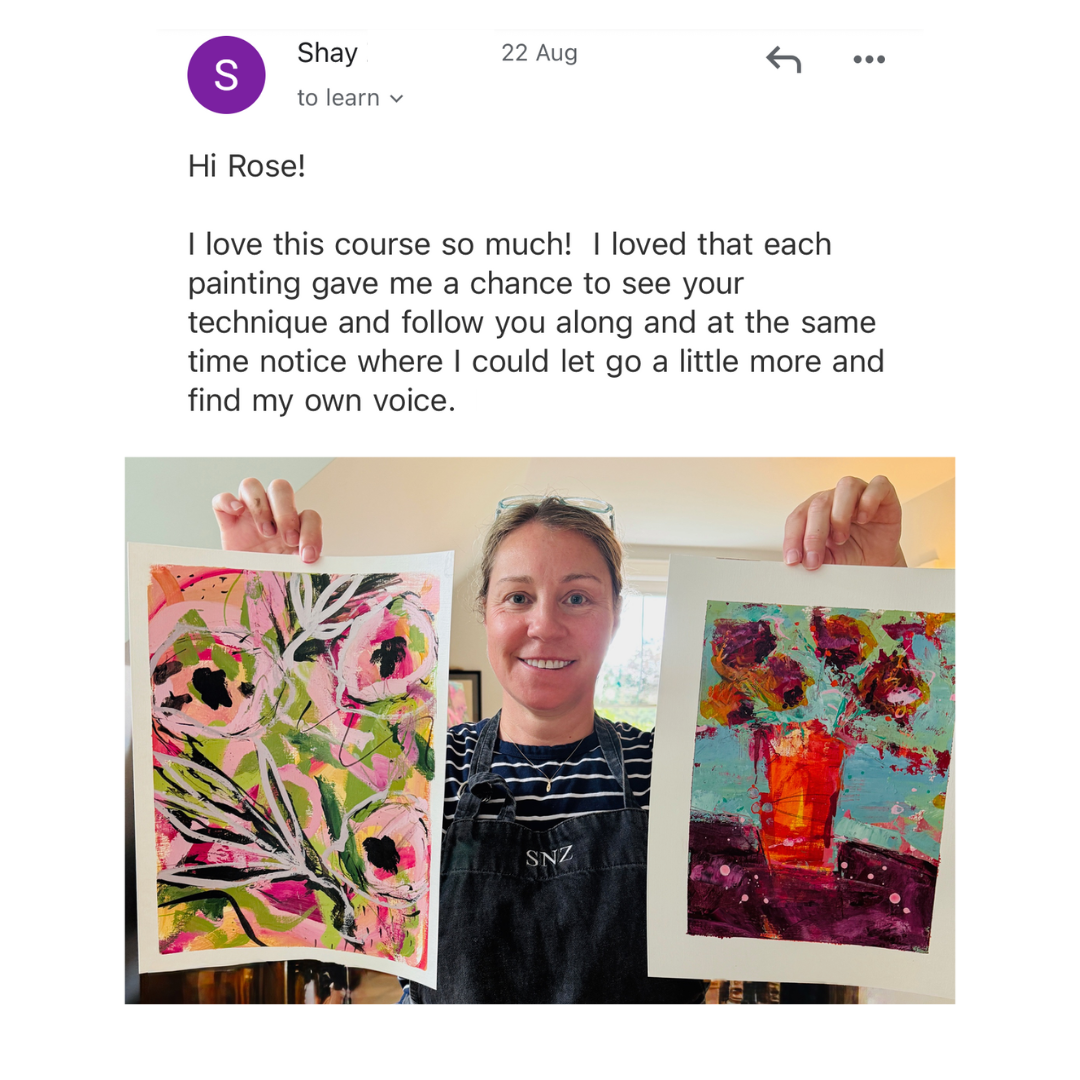
Task: Tap the pendant necklace in the photo
Action: click(548, 785)
